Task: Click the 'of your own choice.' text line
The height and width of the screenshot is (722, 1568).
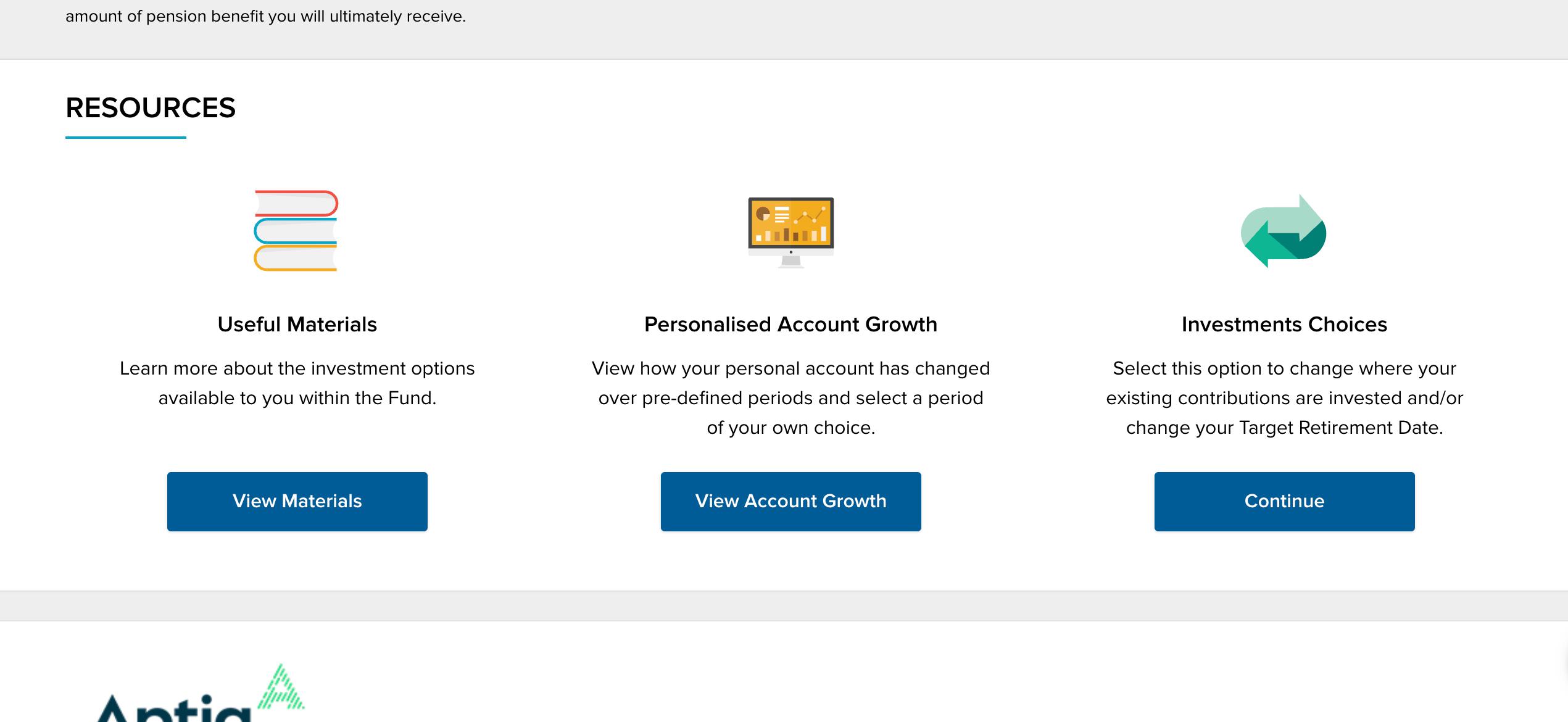Action: click(x=790, y=428)
